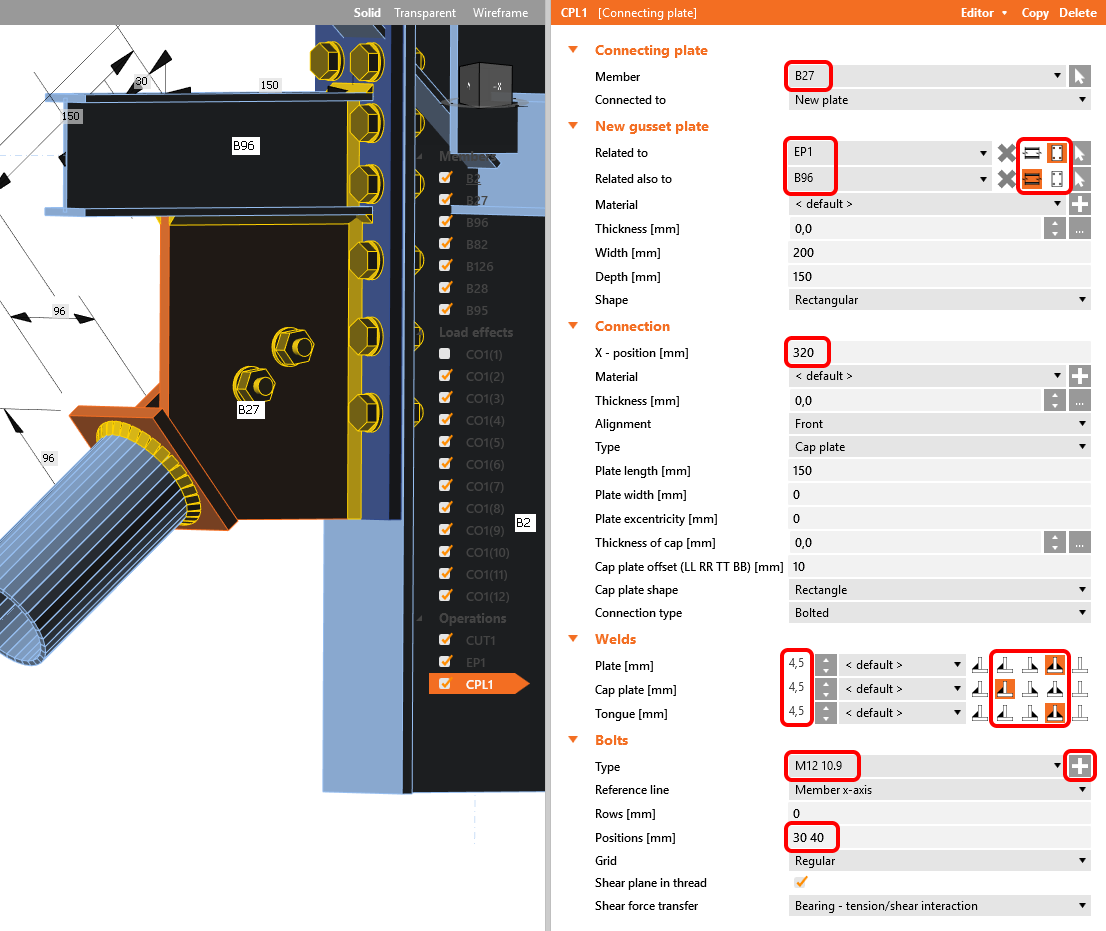Select the B82 member row
Viewport: 1106px width, 931px height.
pos(477,244)
